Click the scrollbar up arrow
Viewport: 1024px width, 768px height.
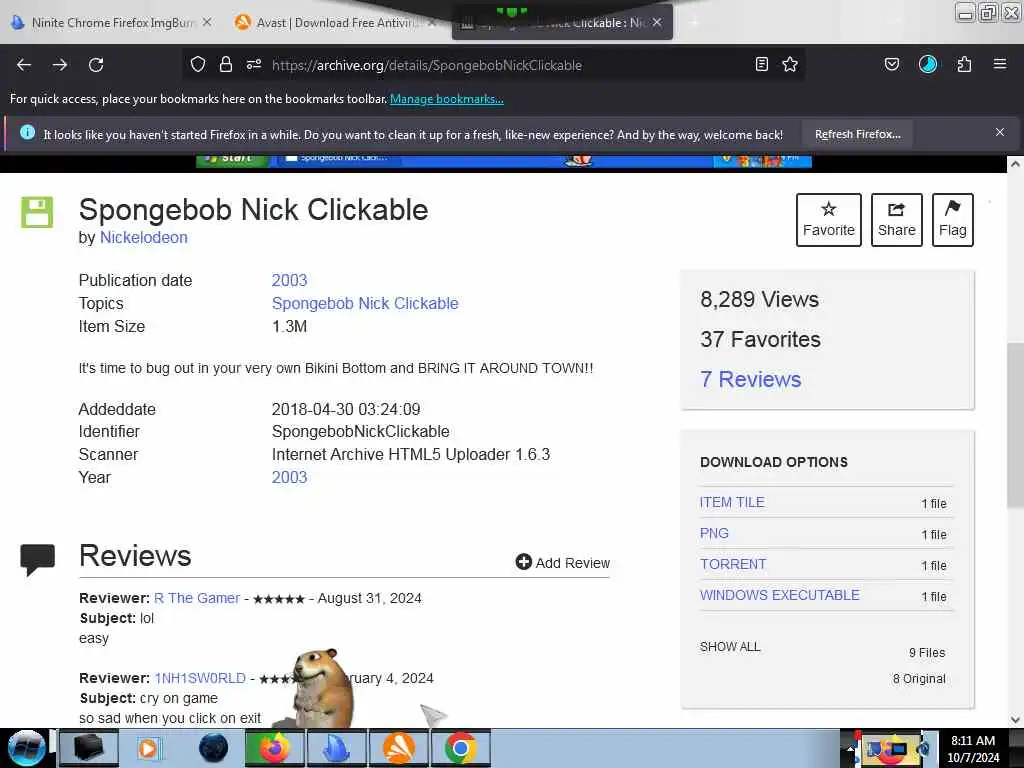[x=1015, y=164]
